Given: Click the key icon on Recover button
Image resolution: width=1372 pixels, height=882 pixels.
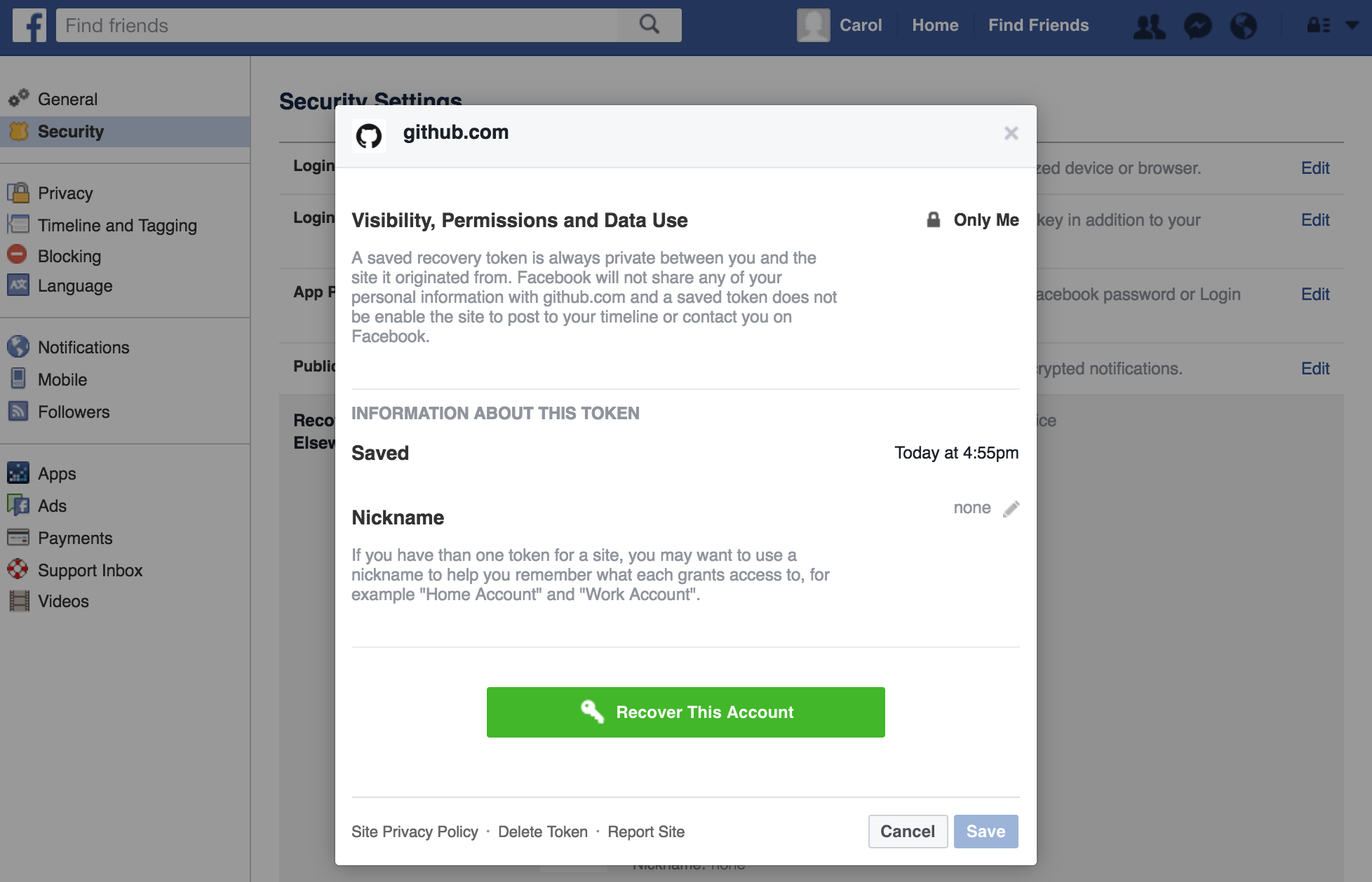Looking at the screenshot, I should 591,712.
